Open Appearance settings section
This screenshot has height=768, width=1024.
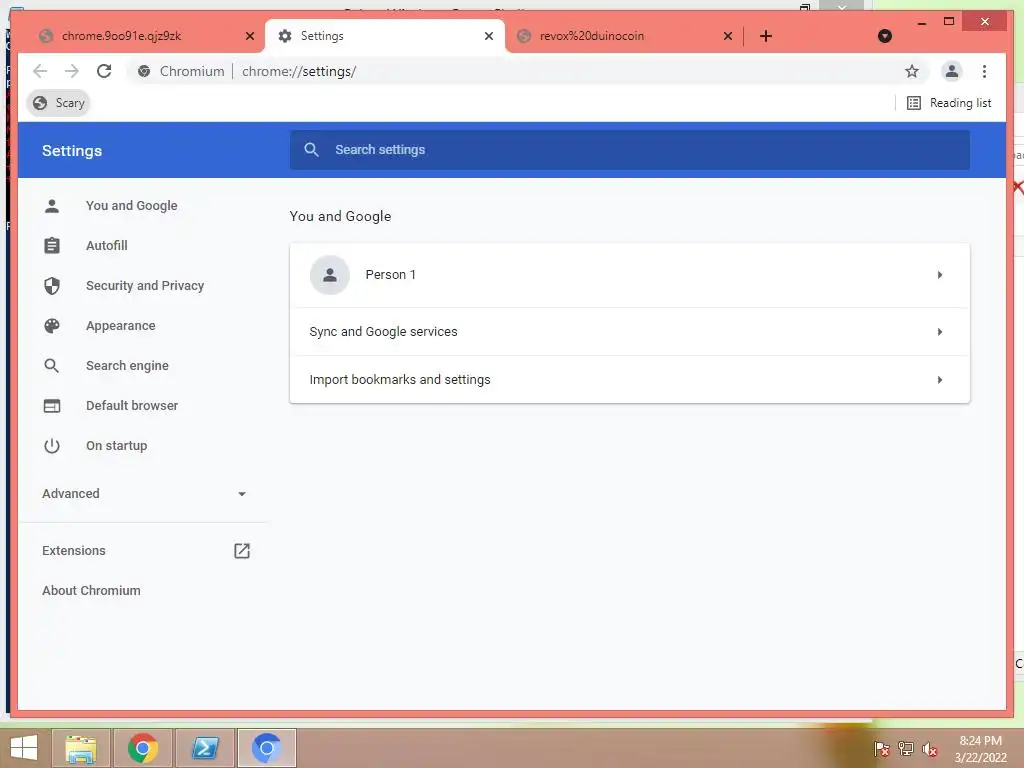click(x=121, y=325)
